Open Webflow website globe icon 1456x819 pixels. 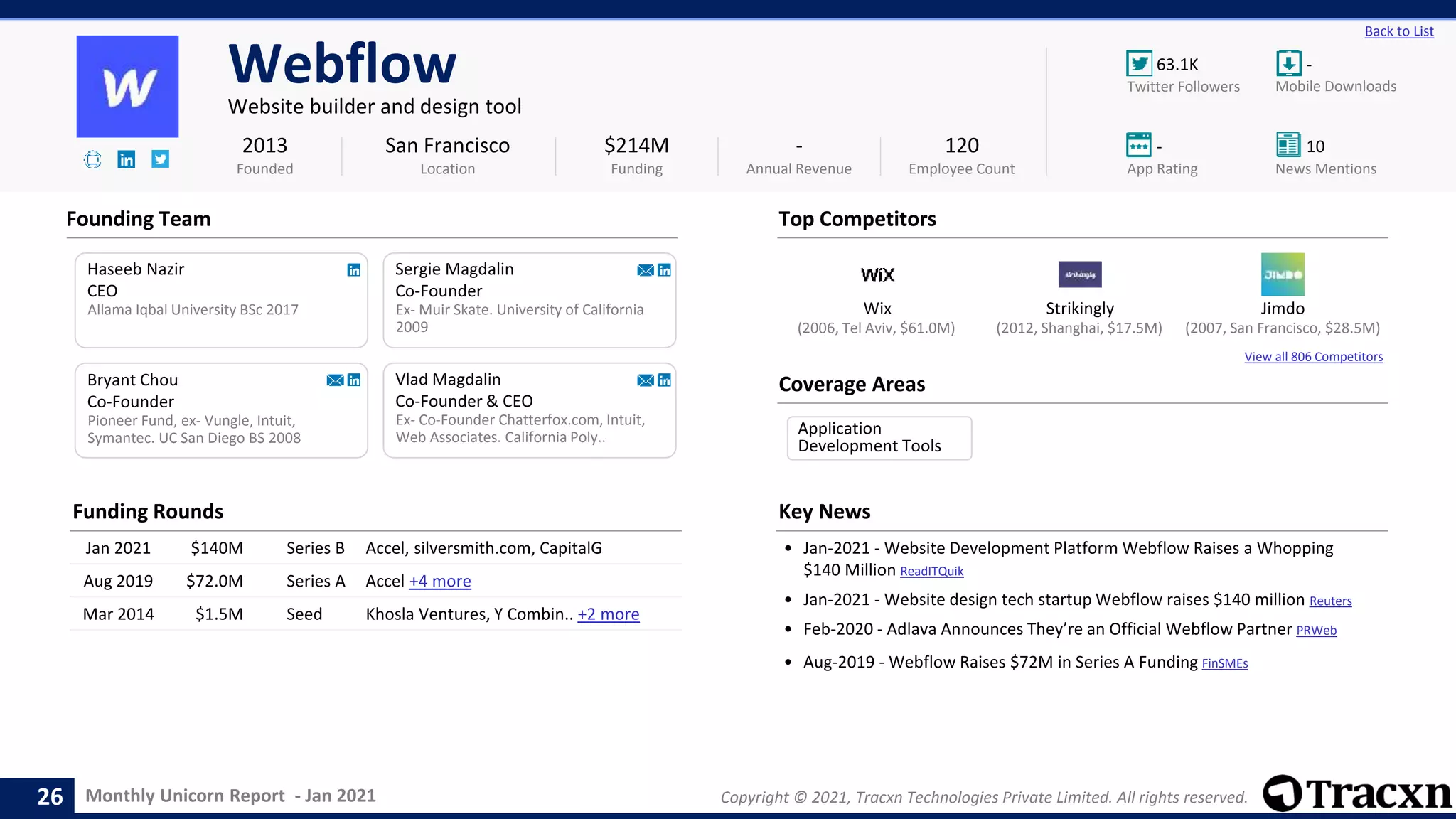(x=92, y=159)
